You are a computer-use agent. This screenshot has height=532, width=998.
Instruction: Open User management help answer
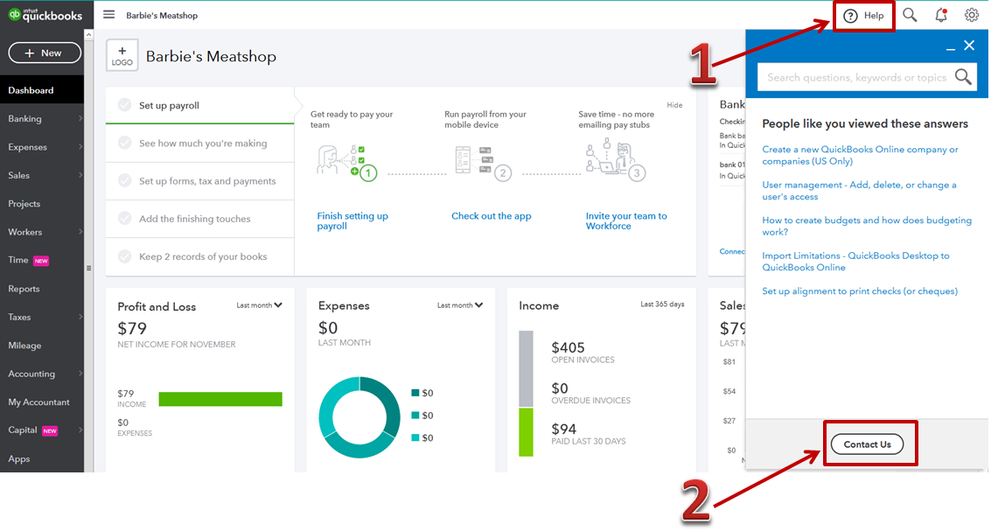pyautogui.click(x=859, y=191)
